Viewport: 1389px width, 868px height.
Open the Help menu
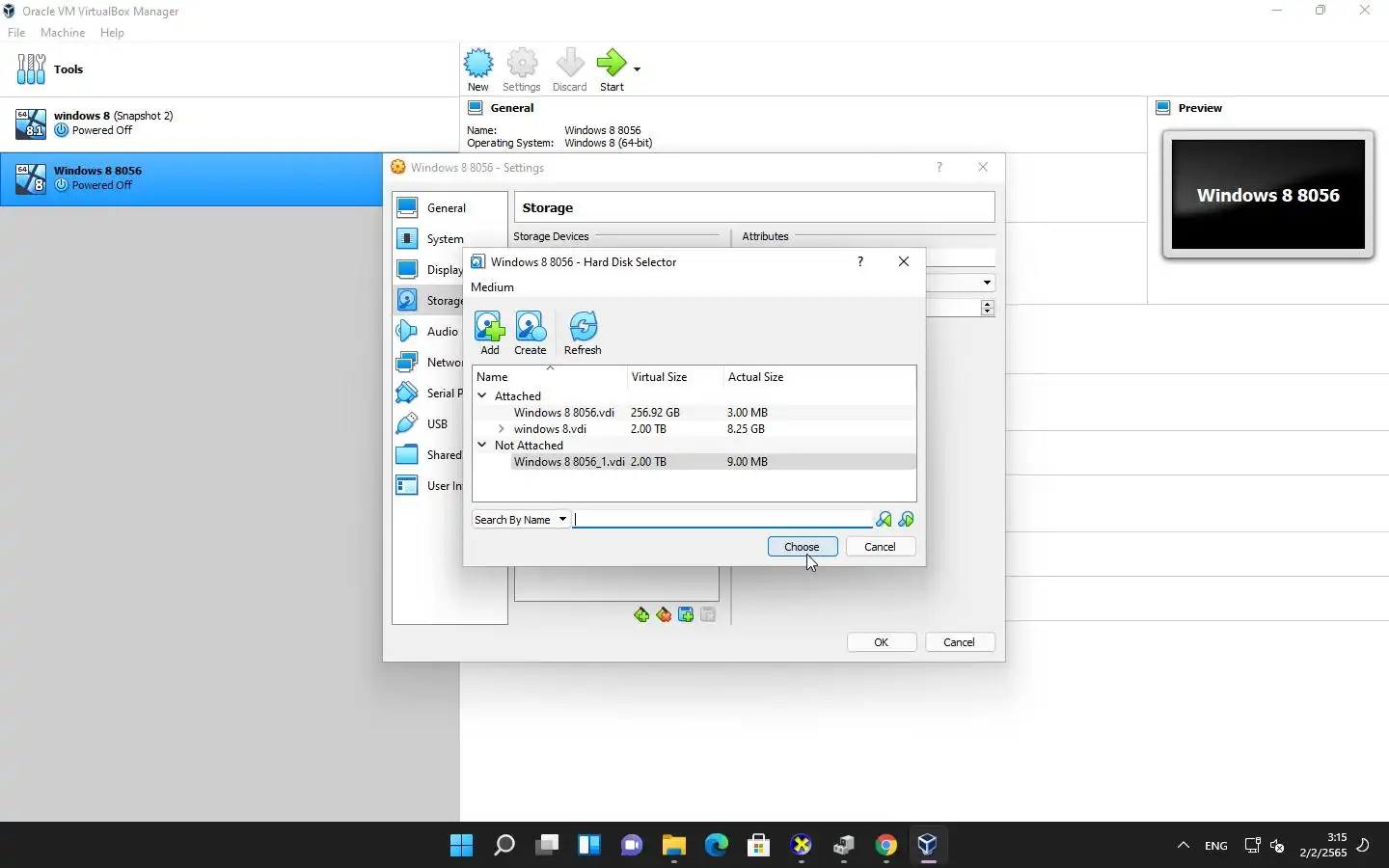[x=112, y=33]
